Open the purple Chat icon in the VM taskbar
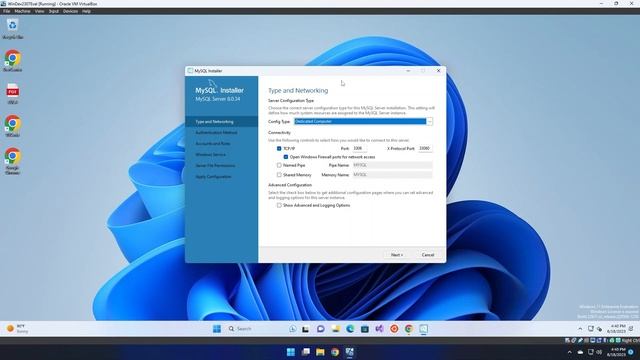Screen dimensions: 640x360 click(320, 329)
